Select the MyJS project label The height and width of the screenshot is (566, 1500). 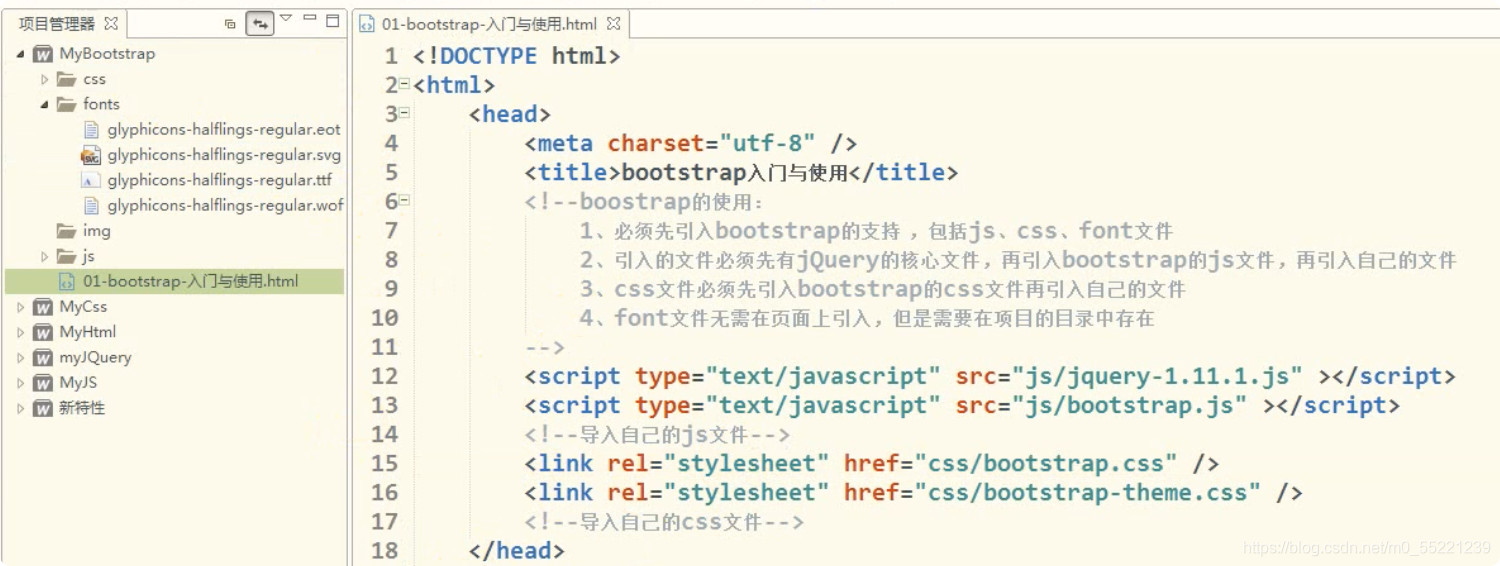78,383
